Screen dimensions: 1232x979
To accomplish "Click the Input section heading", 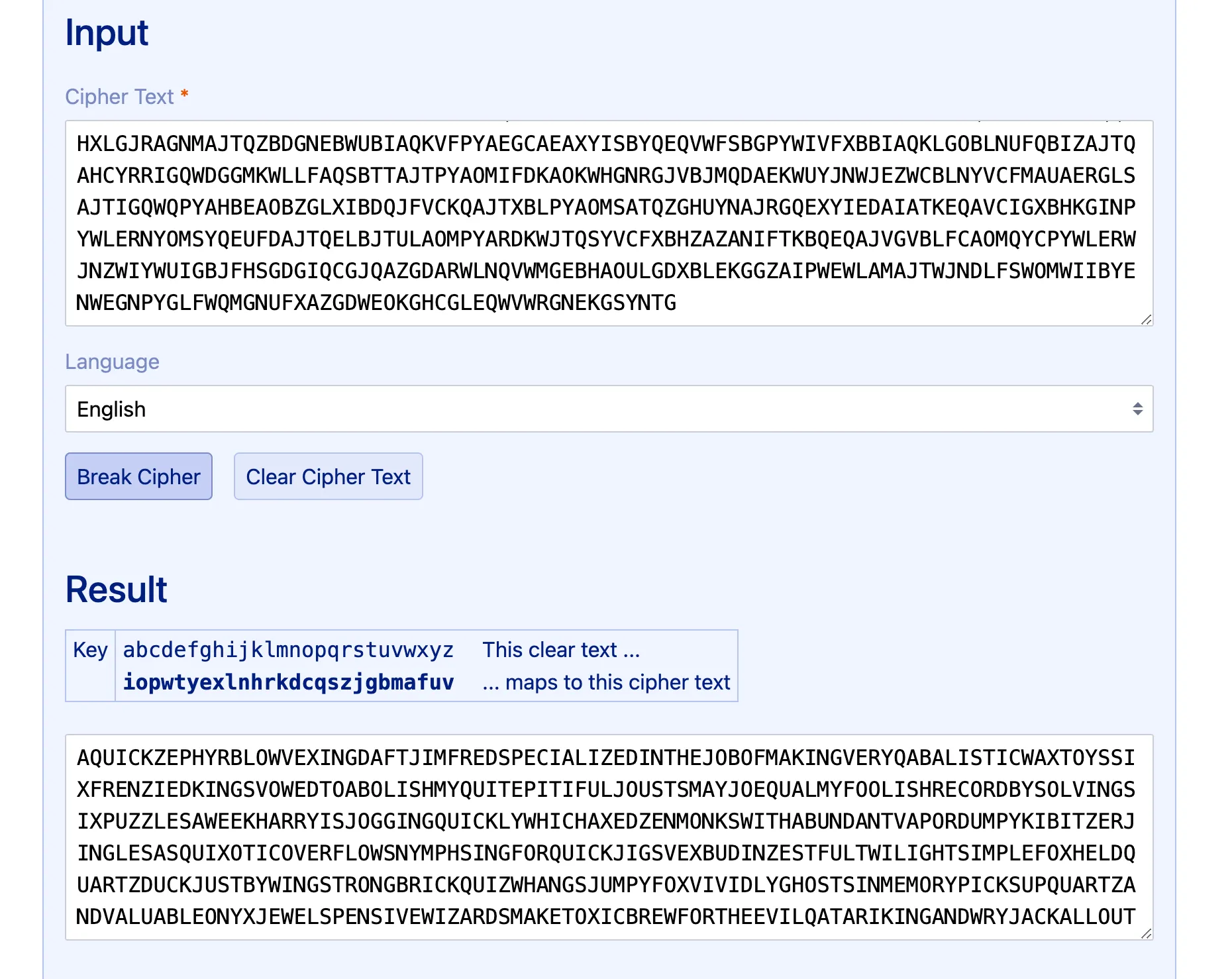I will [107, 32].
